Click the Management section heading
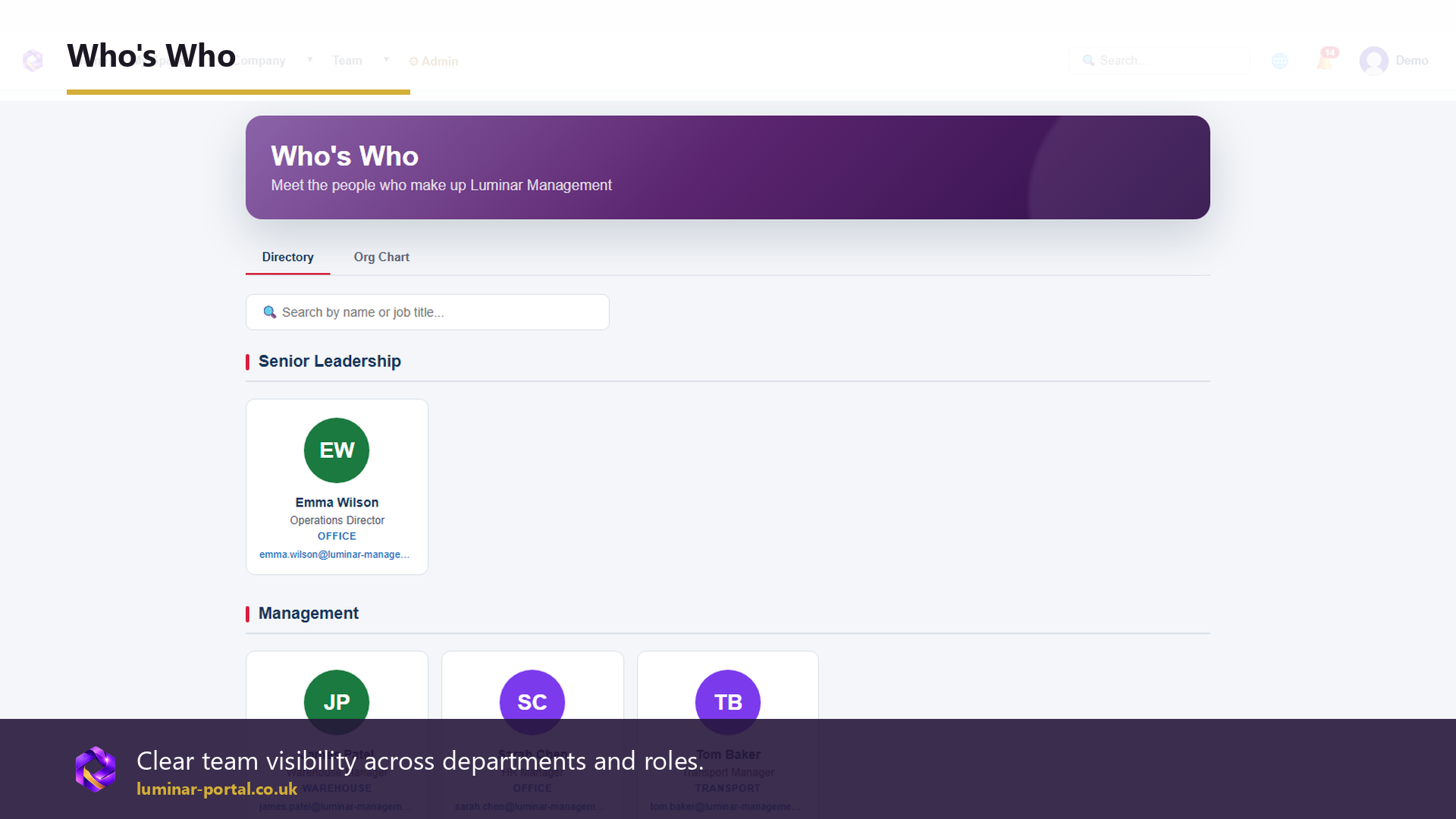 [309, 613]
